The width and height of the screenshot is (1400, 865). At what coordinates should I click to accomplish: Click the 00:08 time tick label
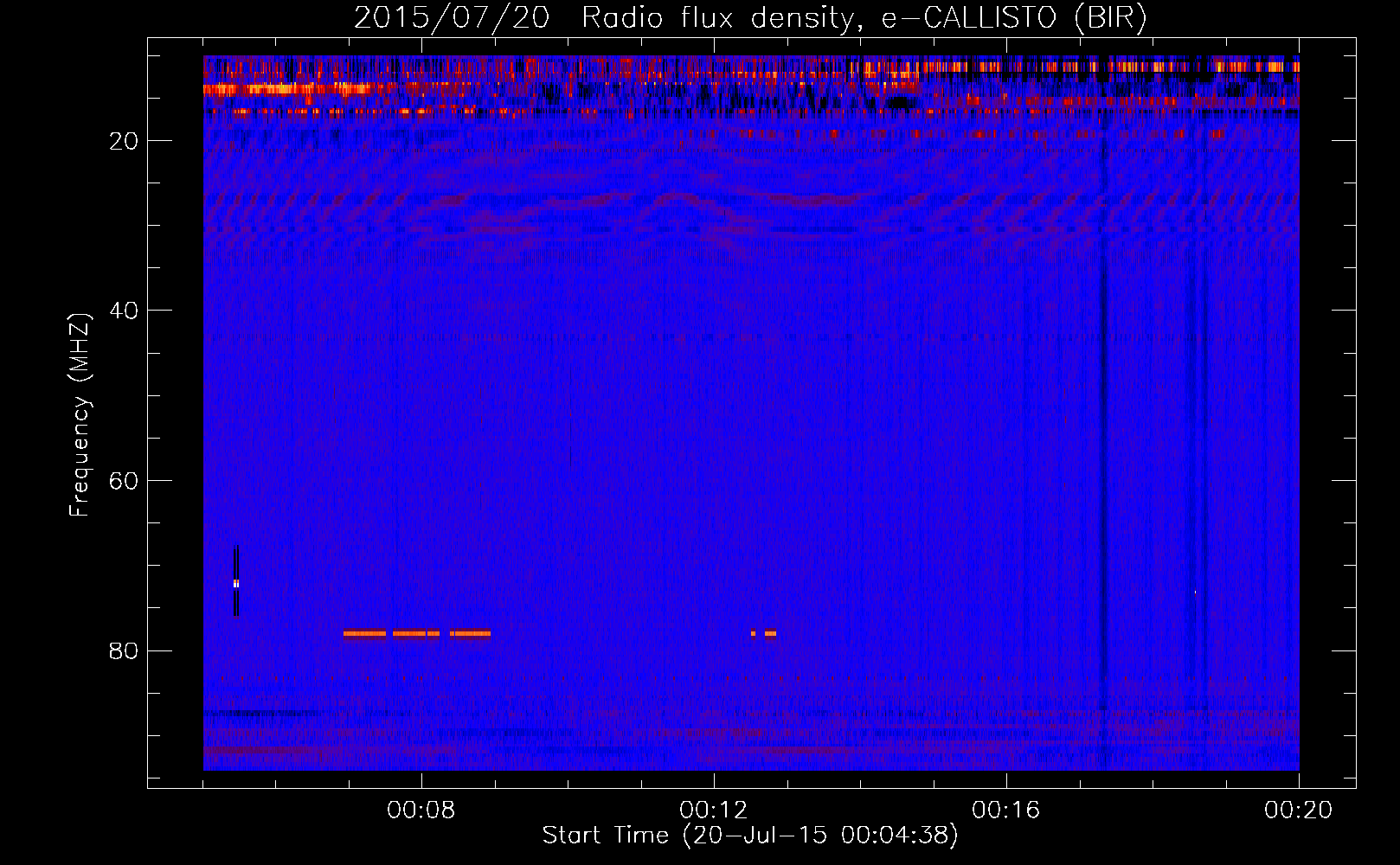(x=421, y=811)
